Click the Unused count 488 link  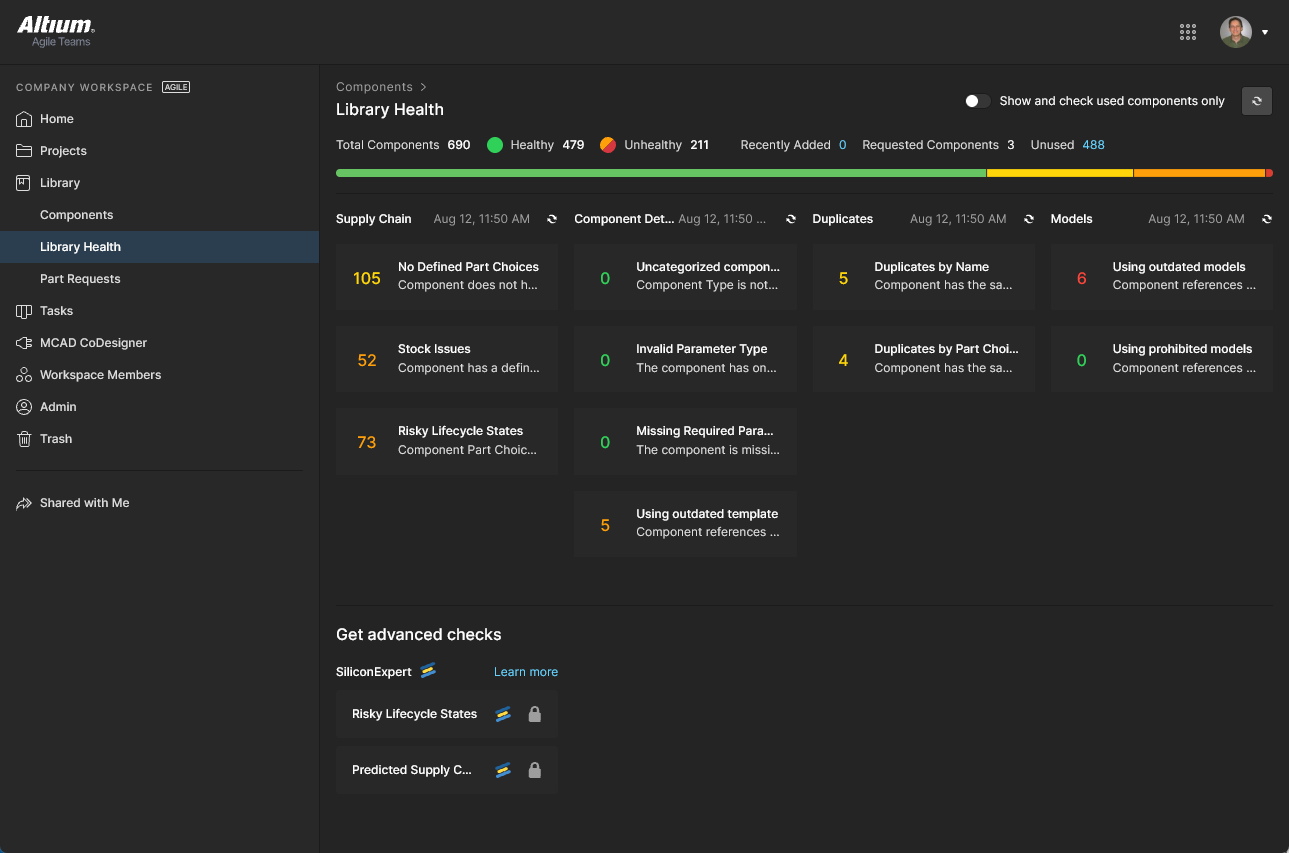(x=1093, y=145)
